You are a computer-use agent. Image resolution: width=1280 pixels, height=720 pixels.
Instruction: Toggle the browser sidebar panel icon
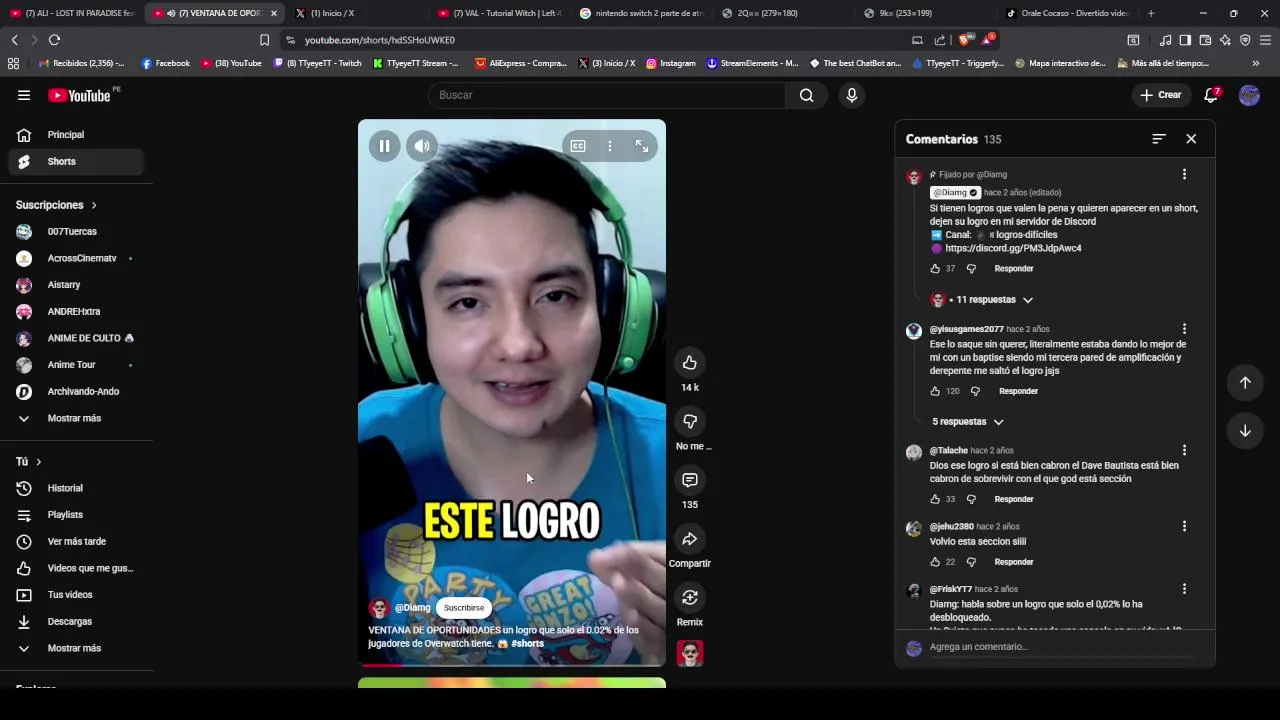(x=1185, y=40)
